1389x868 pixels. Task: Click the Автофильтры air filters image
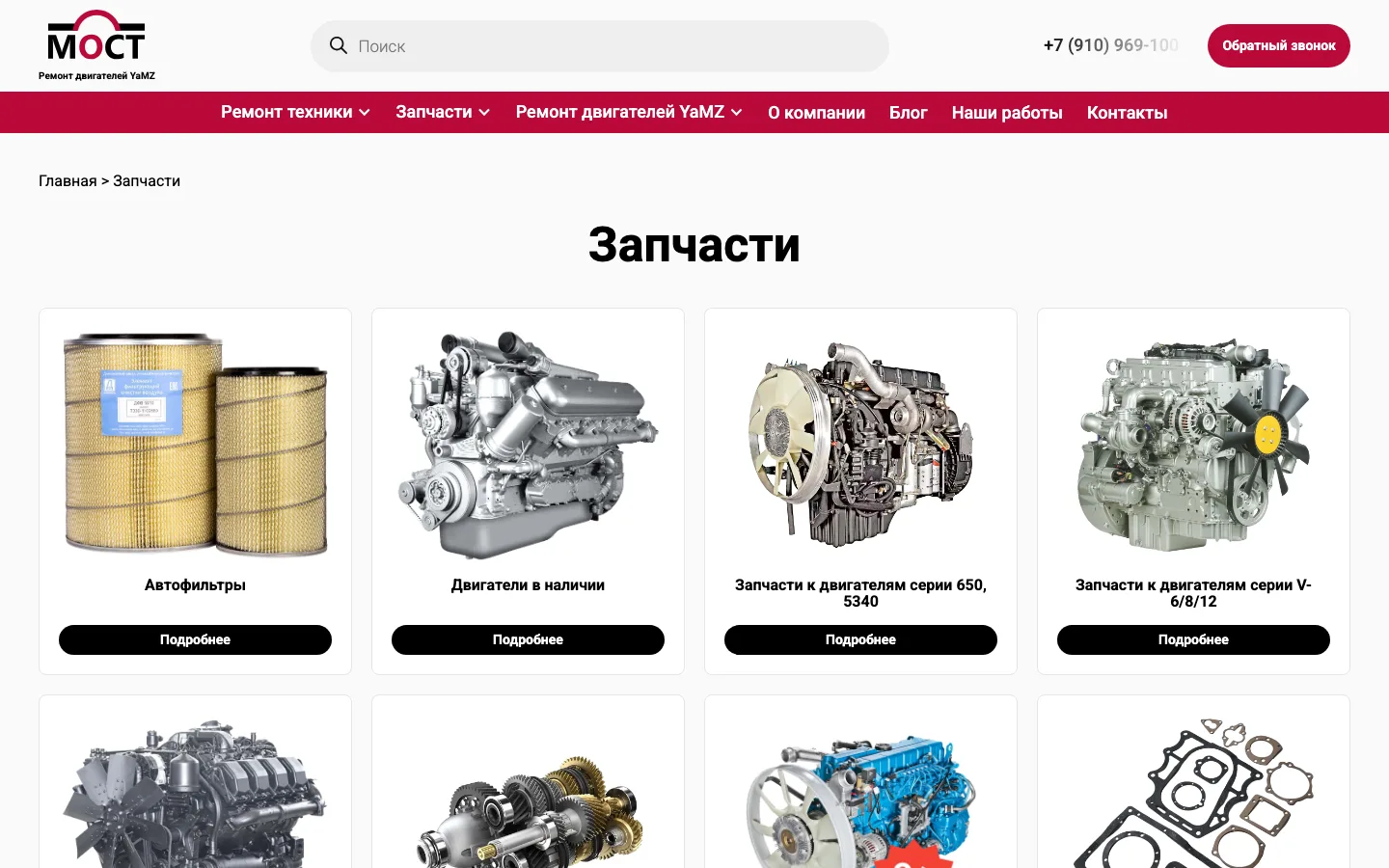coord(195,444)
